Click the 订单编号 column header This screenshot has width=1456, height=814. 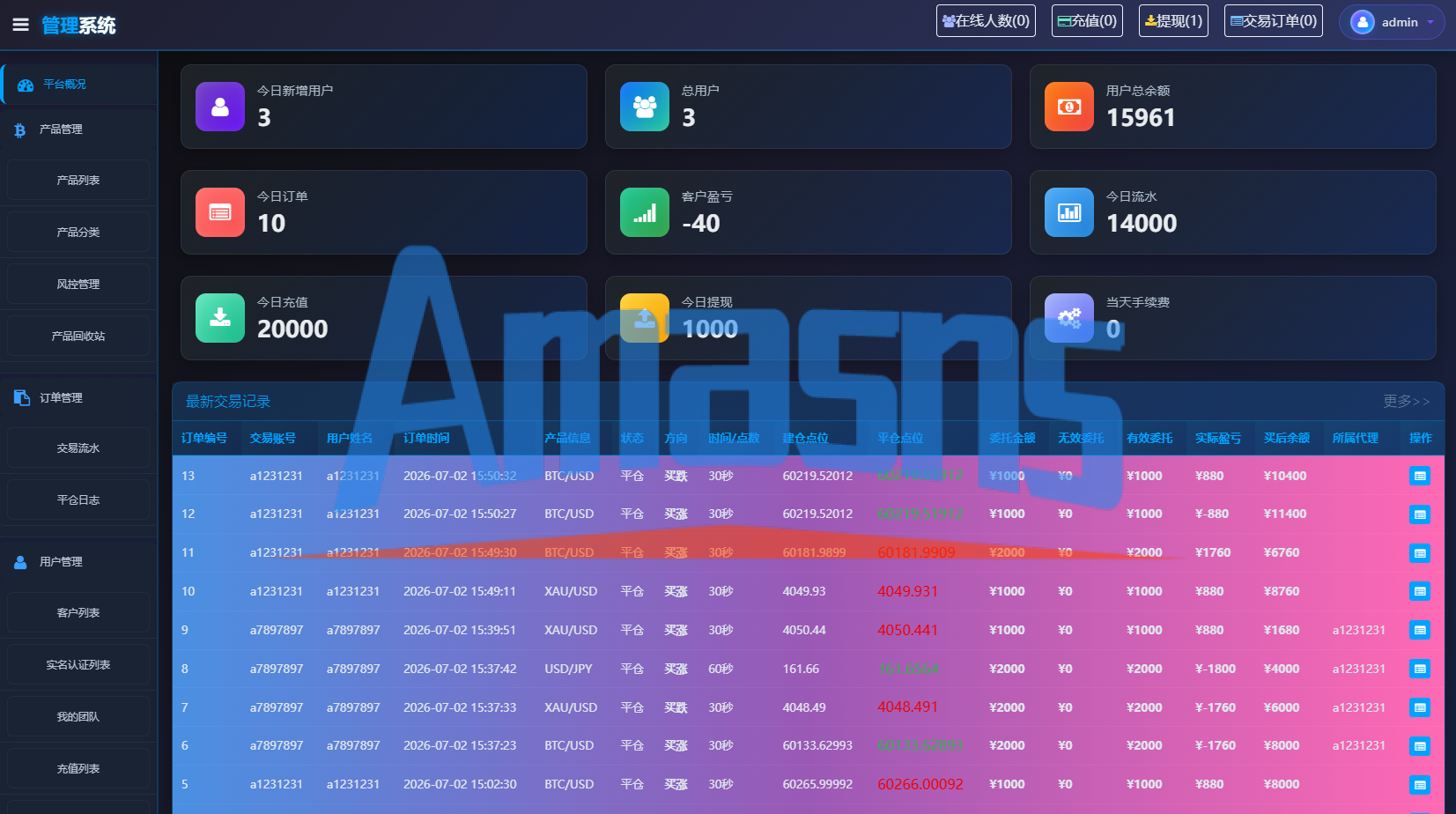tap(204, 438)
